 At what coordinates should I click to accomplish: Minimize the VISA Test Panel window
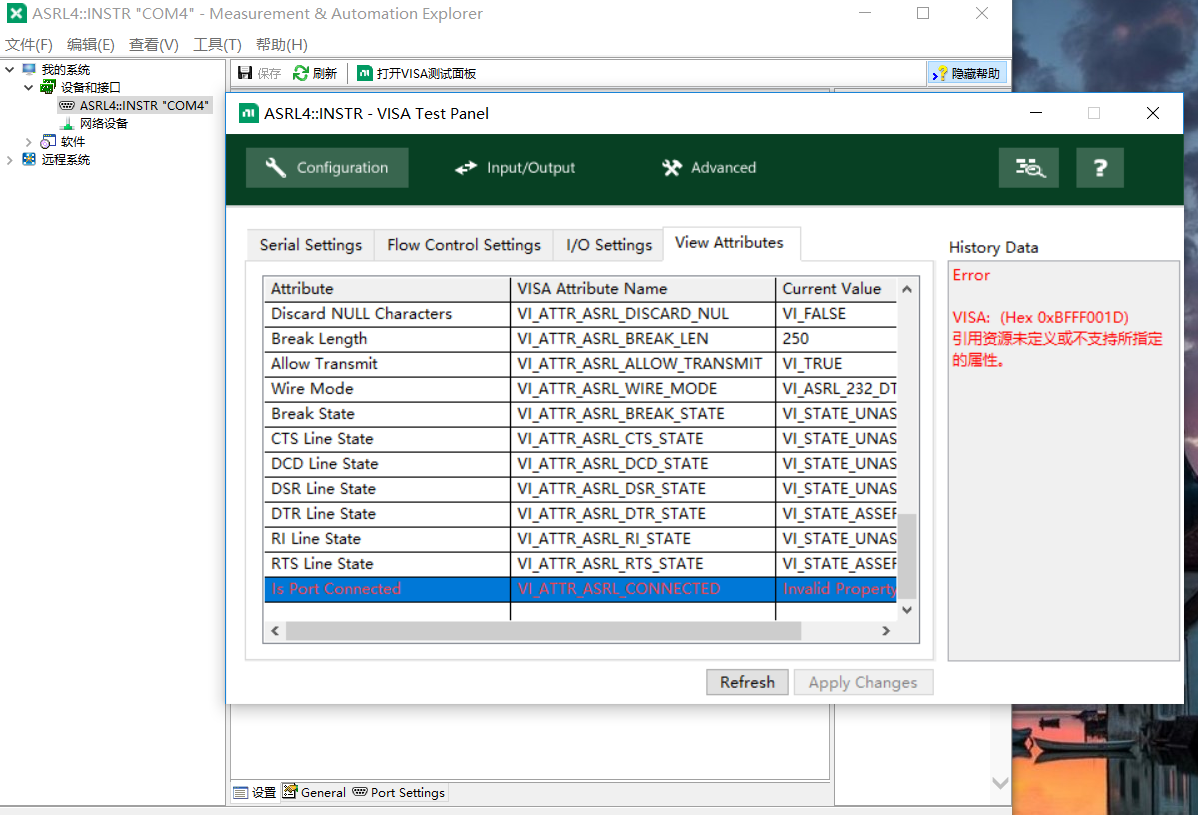click(x=1035, y=113)
